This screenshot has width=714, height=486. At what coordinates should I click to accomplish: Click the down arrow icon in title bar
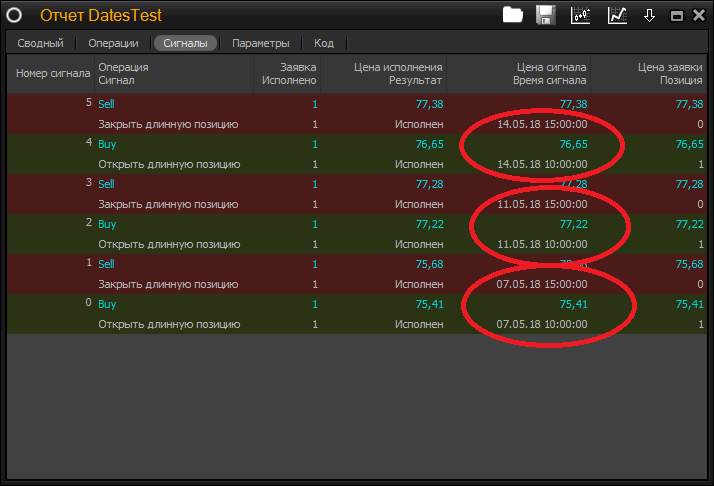point(649,15)
